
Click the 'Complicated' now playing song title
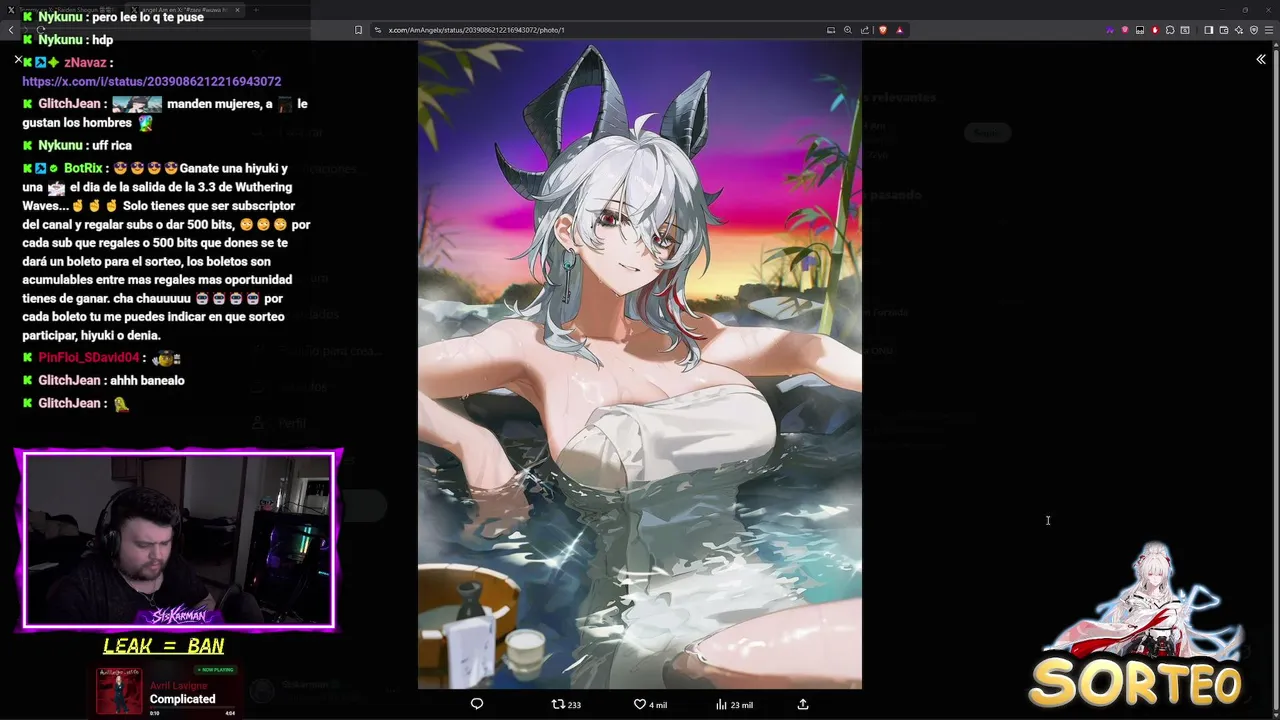click(x=183, y=699)
